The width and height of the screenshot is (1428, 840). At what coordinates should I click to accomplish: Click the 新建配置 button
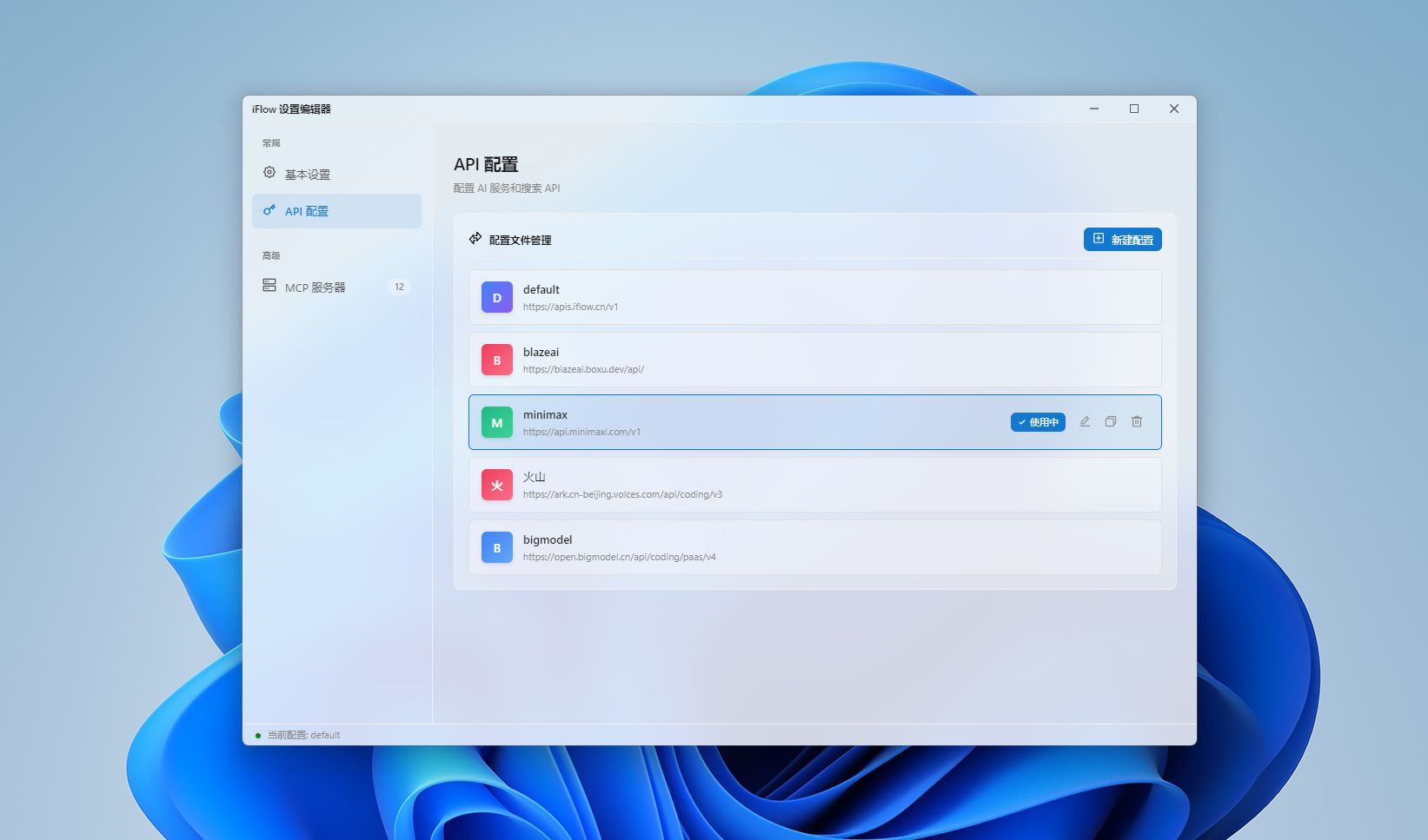click(1122, 239)
